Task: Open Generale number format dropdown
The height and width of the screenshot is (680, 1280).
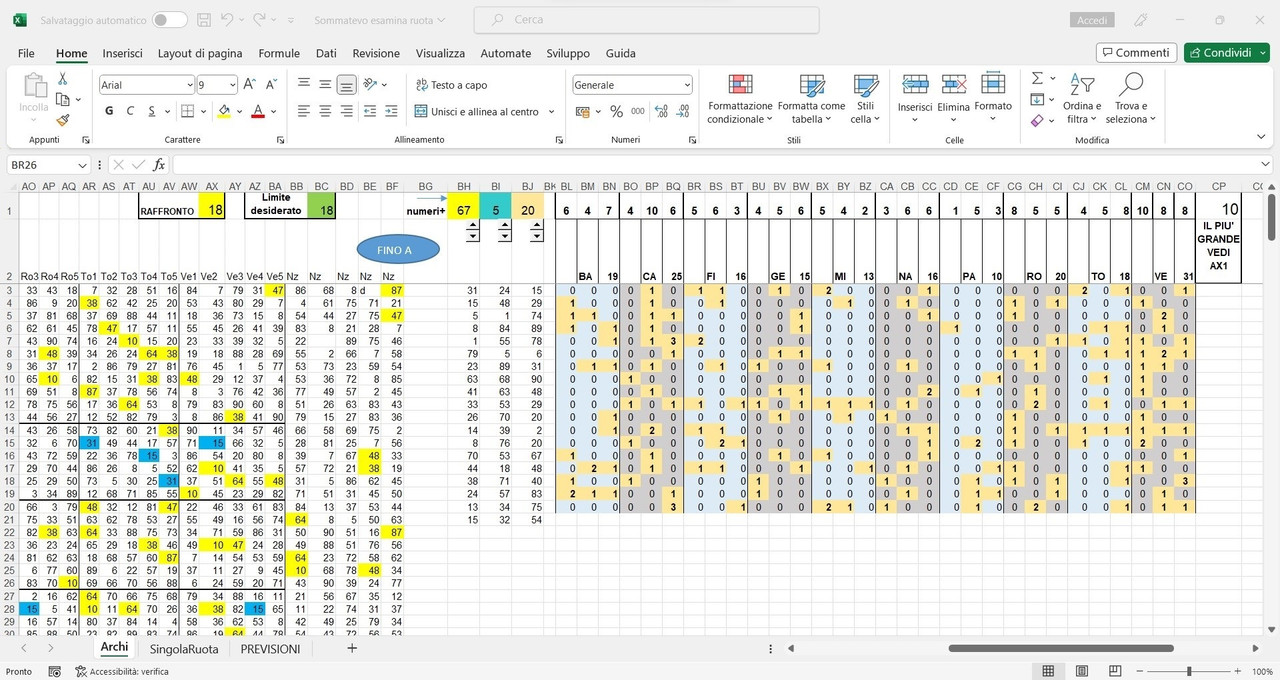Action: pyautogui.click(x=686, y=85)
